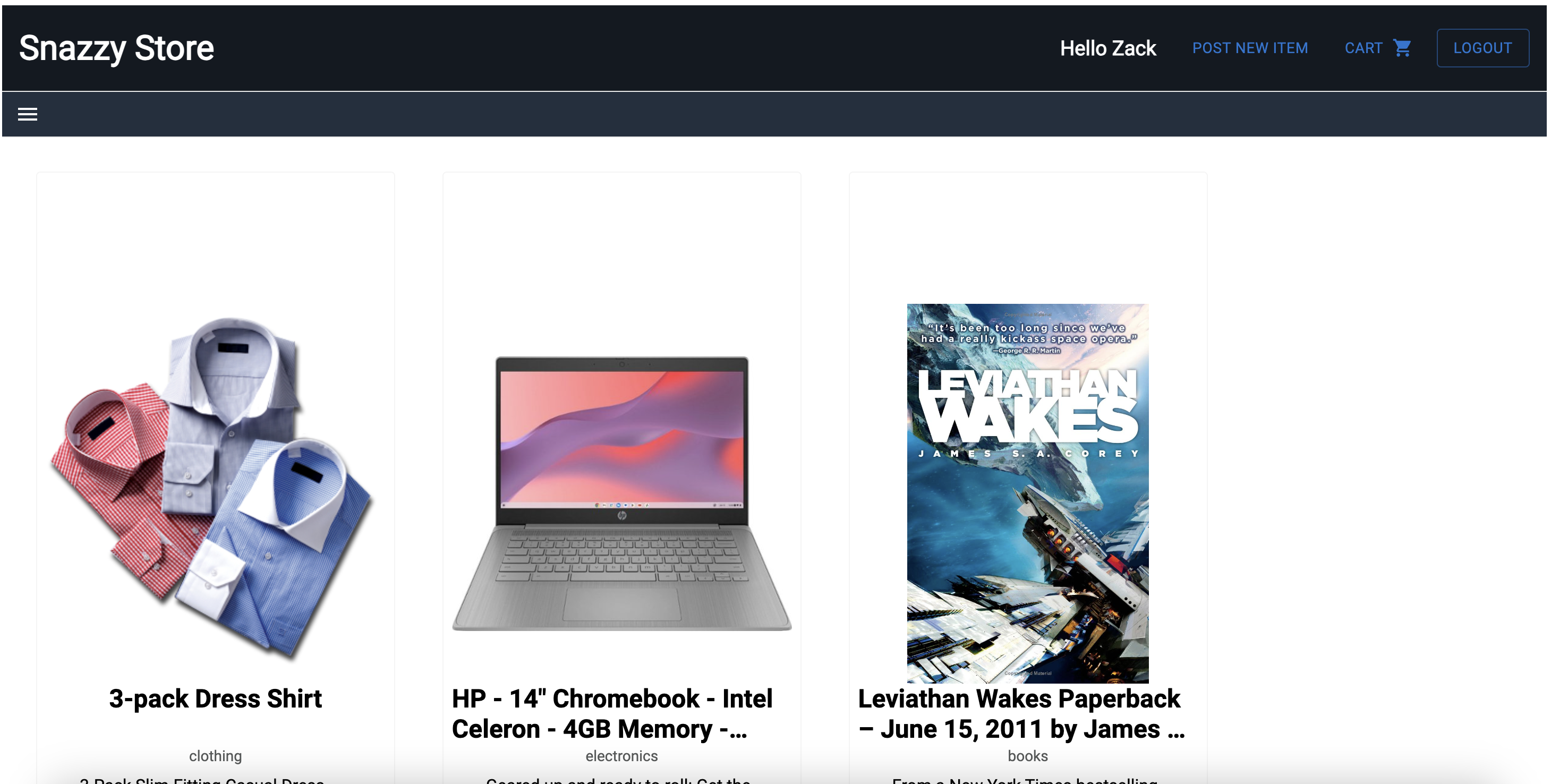
Task: Click the LOGOUT button
Action: tap(1482, 48)
